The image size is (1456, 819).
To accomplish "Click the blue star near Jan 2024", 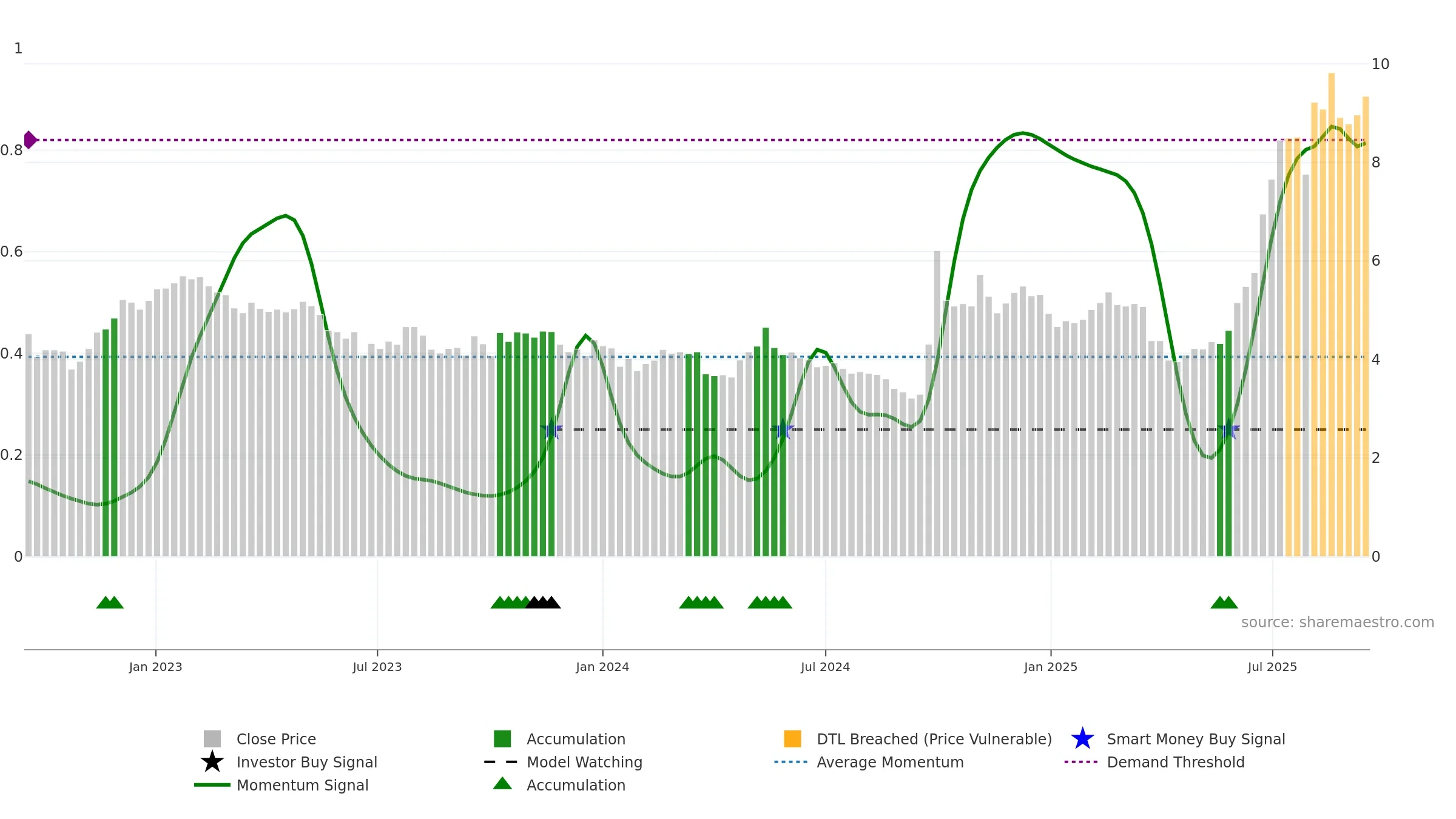I will coord(551,430).
